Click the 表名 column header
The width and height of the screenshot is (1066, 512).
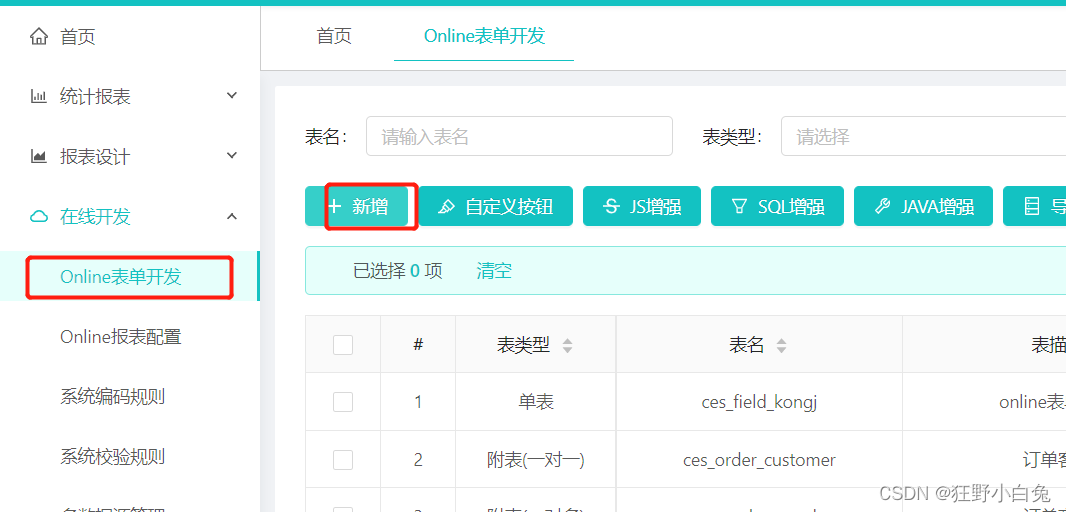click(x=759, y=345)
